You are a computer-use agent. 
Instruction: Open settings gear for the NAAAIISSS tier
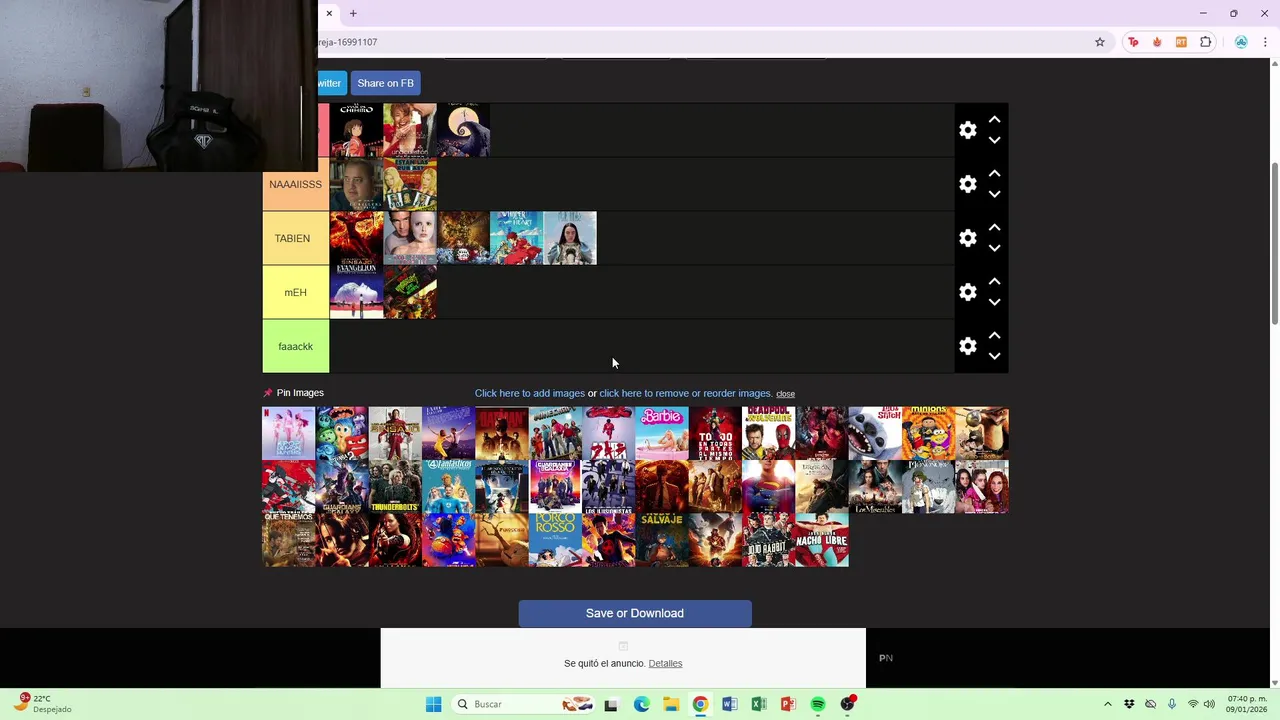[x=968, y=184]
